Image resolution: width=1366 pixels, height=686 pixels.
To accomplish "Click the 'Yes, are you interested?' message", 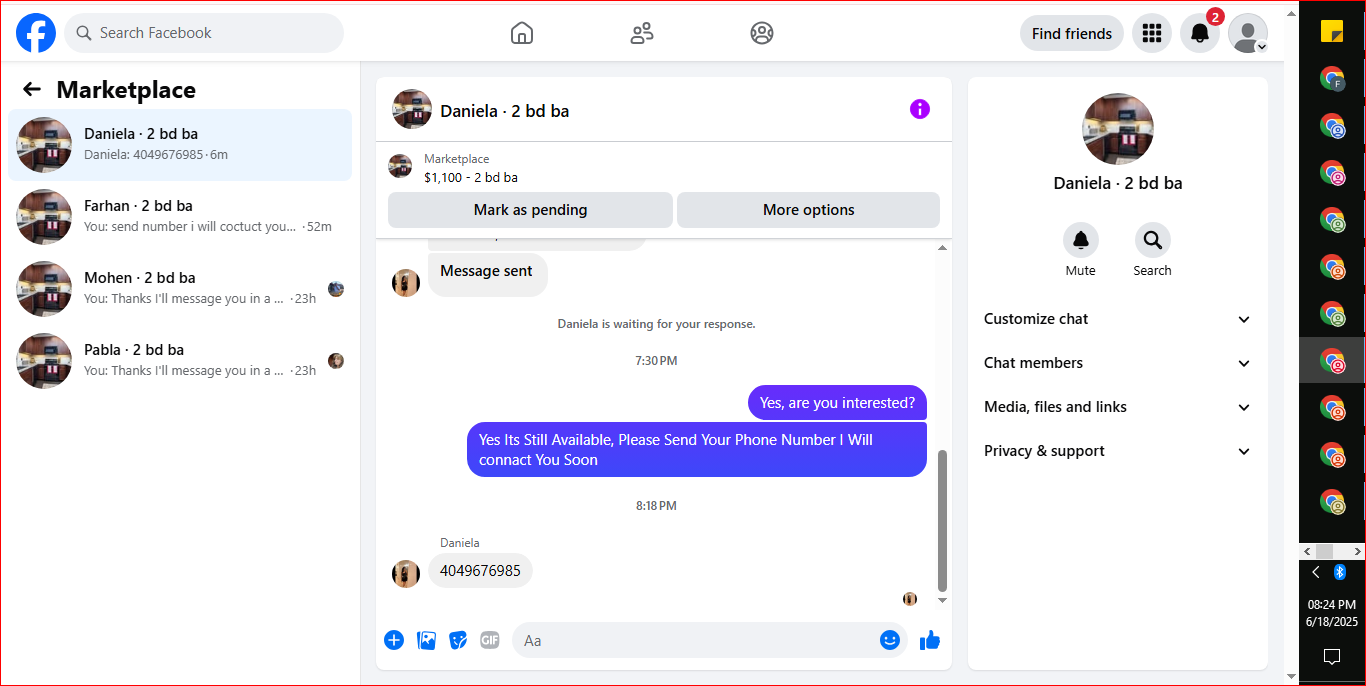I will tap(837, 403).
